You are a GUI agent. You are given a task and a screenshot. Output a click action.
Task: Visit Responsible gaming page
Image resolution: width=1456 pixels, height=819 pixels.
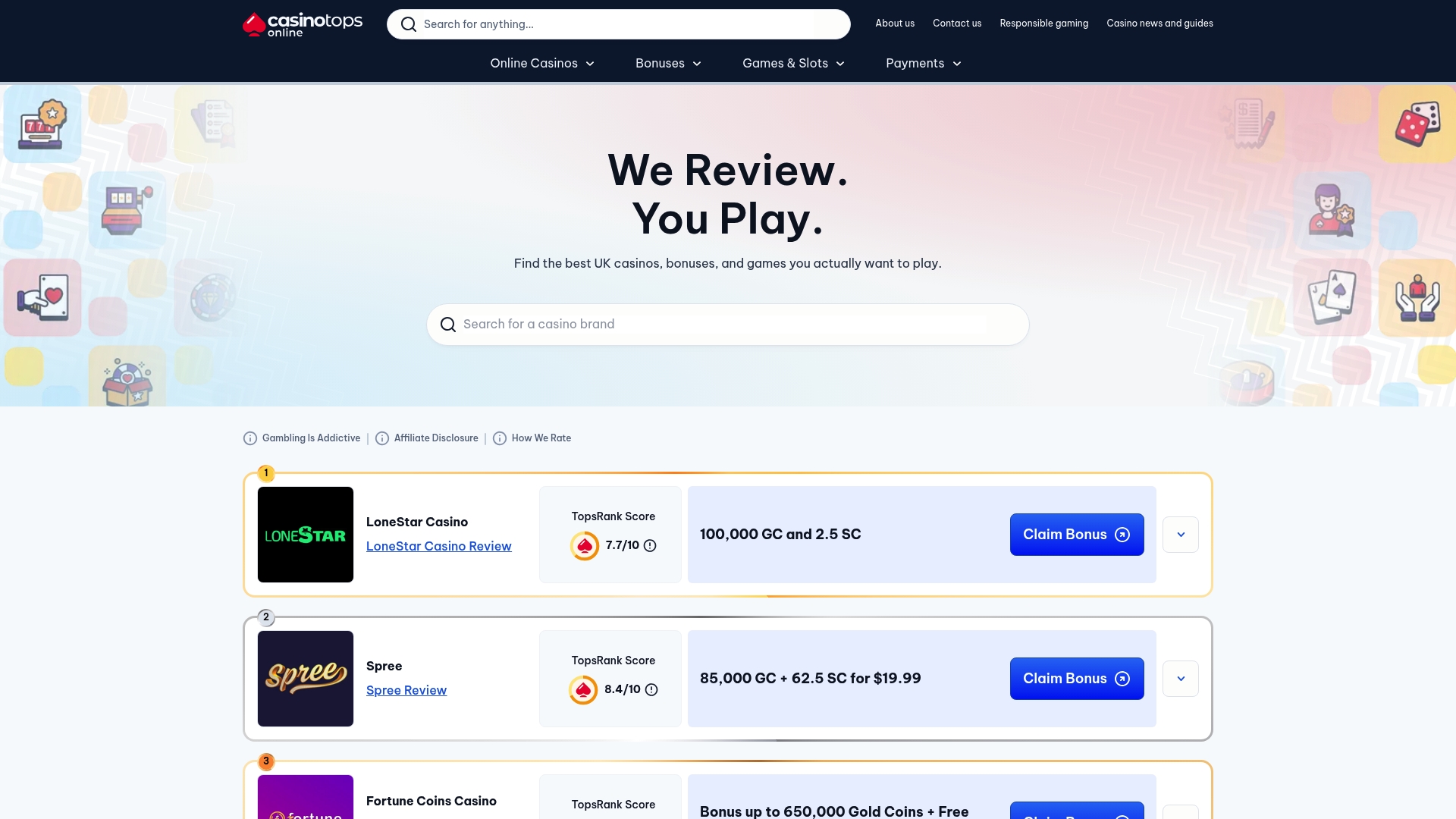(1043, 24)
